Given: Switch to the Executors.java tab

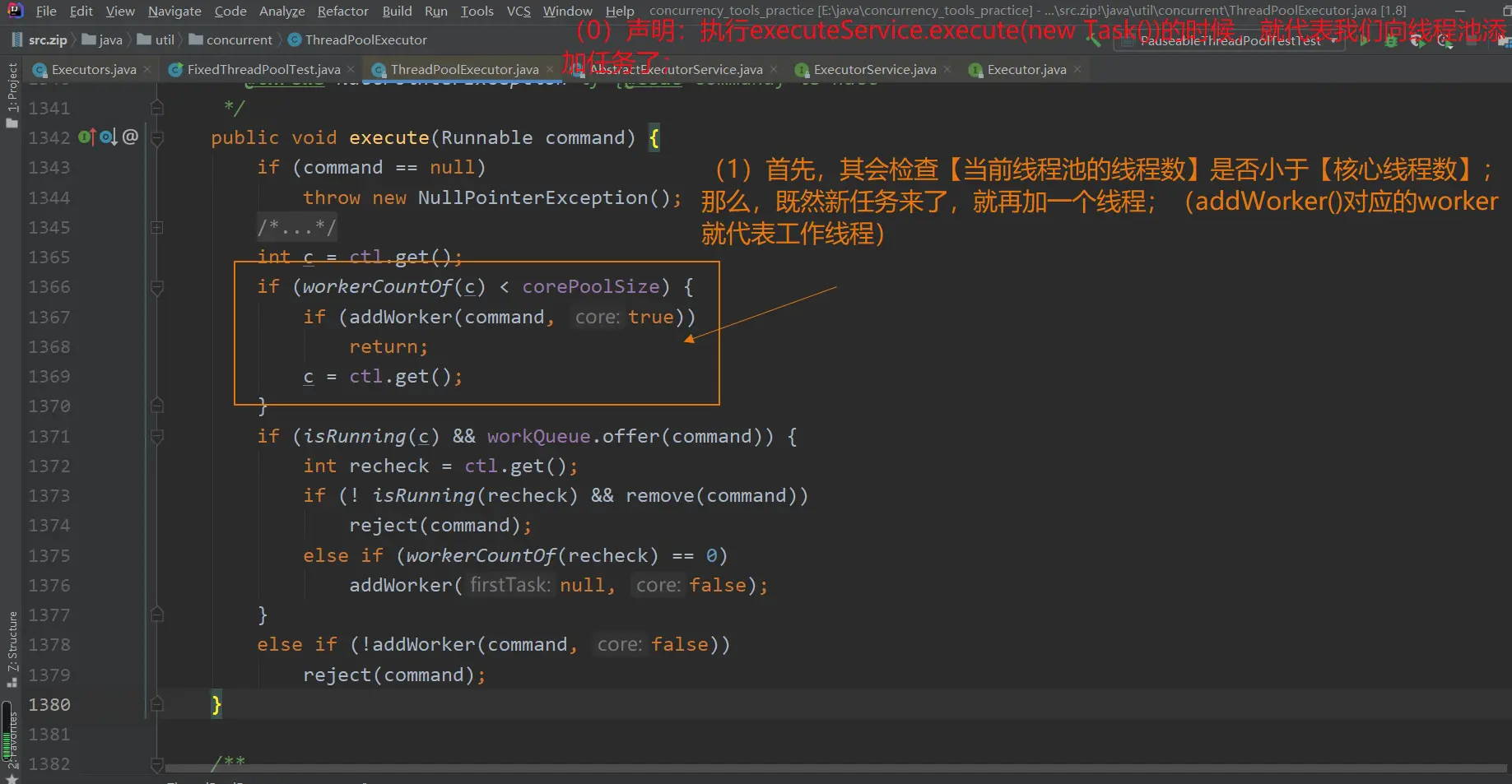Looking at the screenshot, I should 93,70.
